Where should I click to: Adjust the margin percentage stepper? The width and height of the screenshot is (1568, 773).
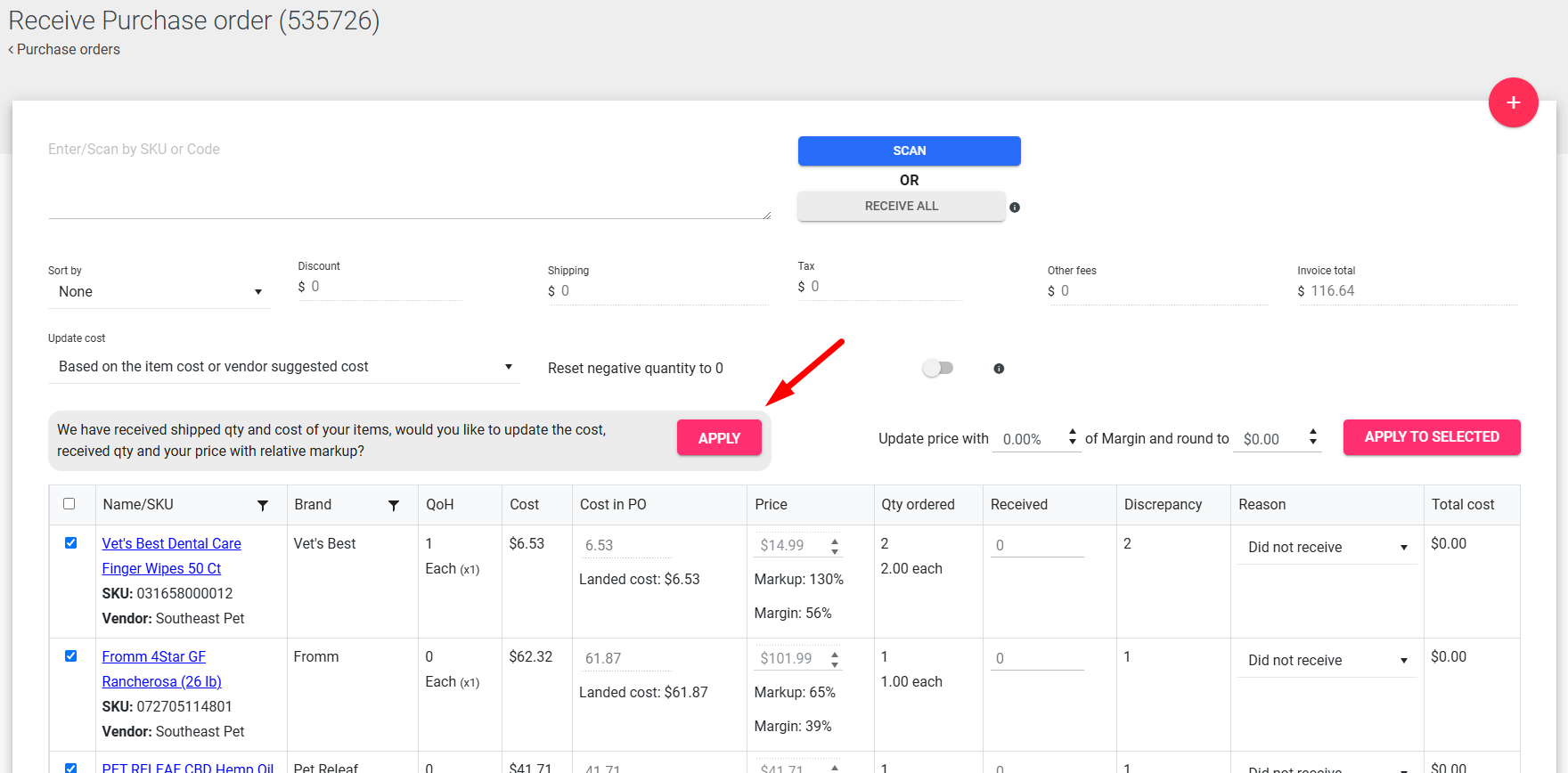[1073, 436]
